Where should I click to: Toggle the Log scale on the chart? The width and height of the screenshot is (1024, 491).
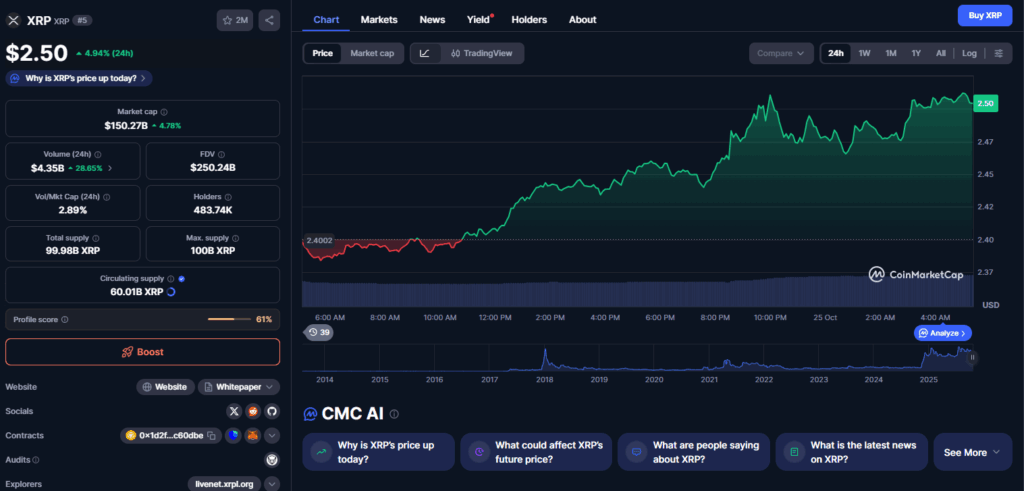tap(969, 53)
